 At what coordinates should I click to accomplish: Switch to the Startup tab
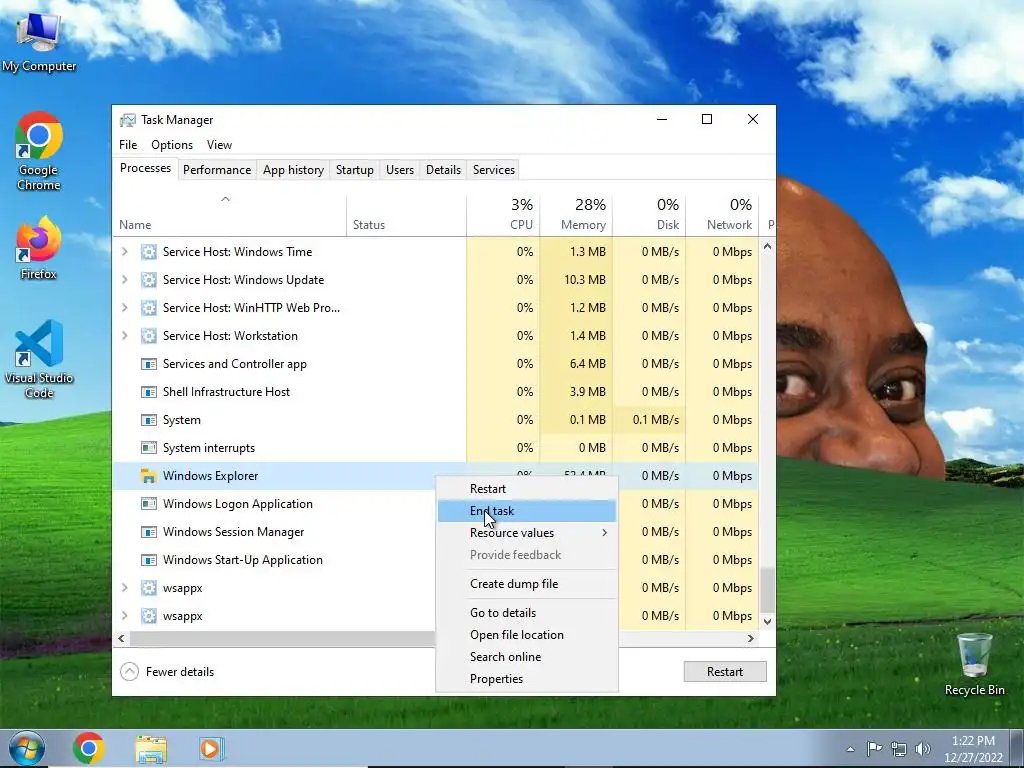(x=355, y=170)
